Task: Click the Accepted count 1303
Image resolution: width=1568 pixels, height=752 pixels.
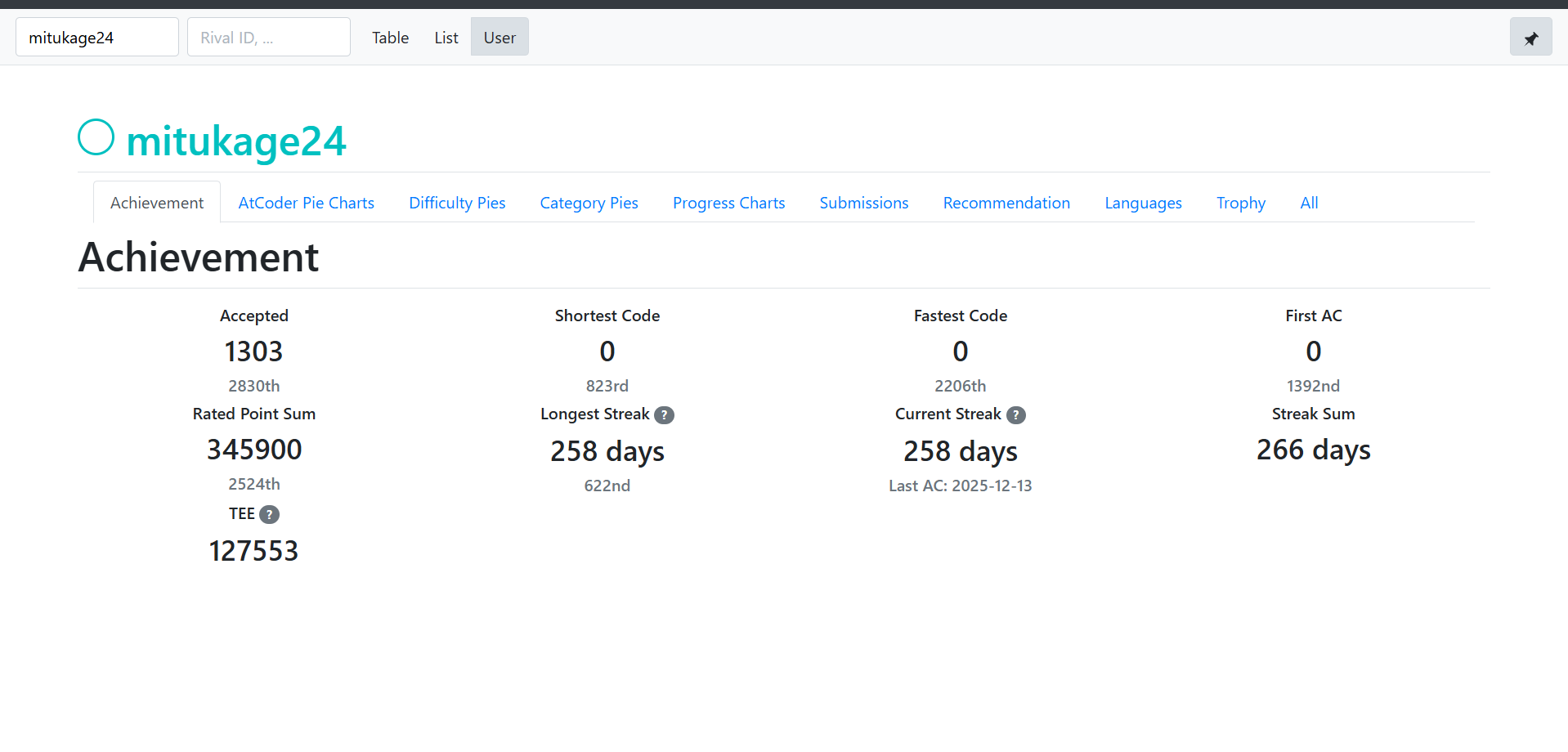Action: click(x=254, y=351)
